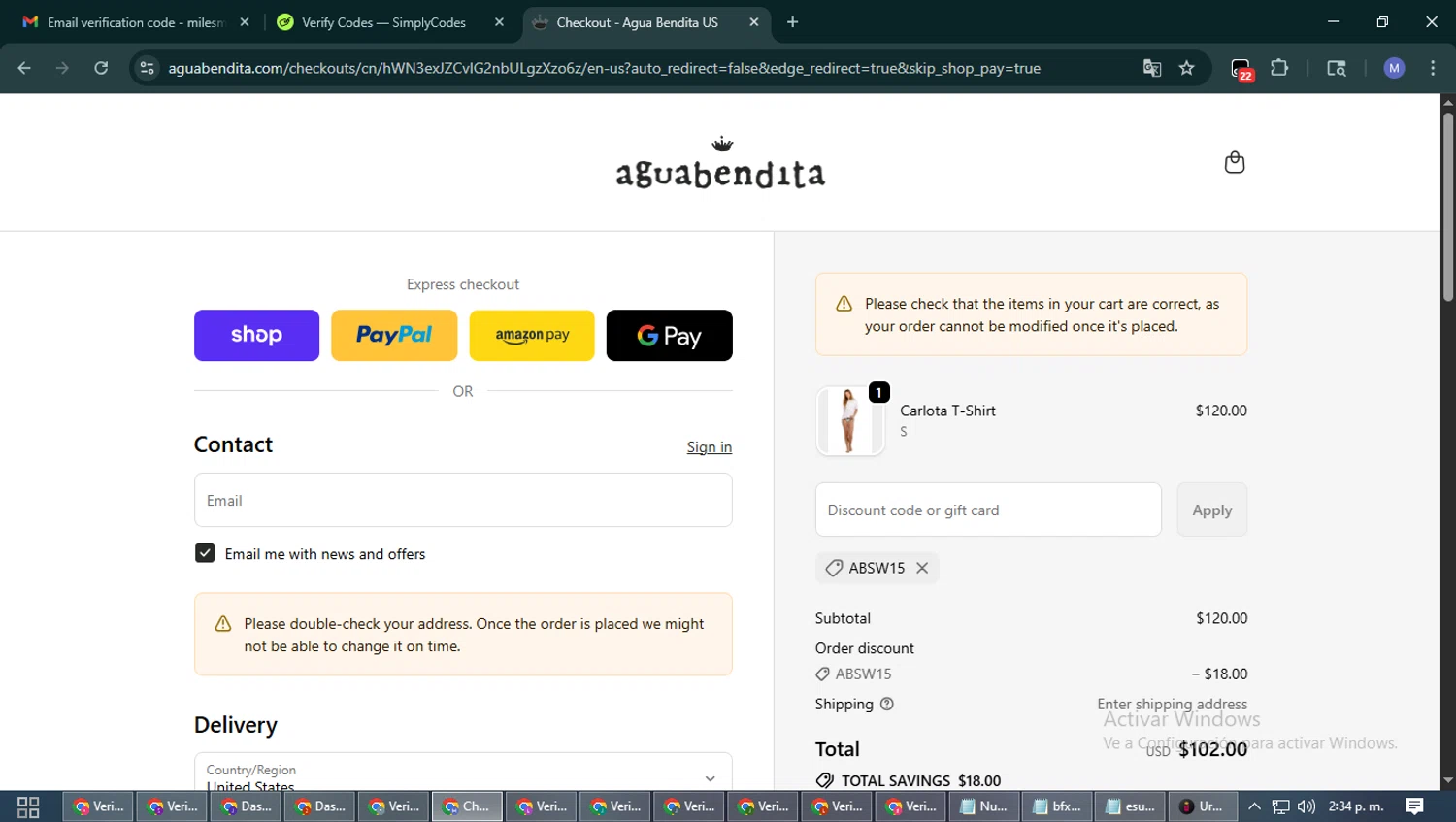
Task: Focus the Discount code or gift card field
Action: click(988, 510)
